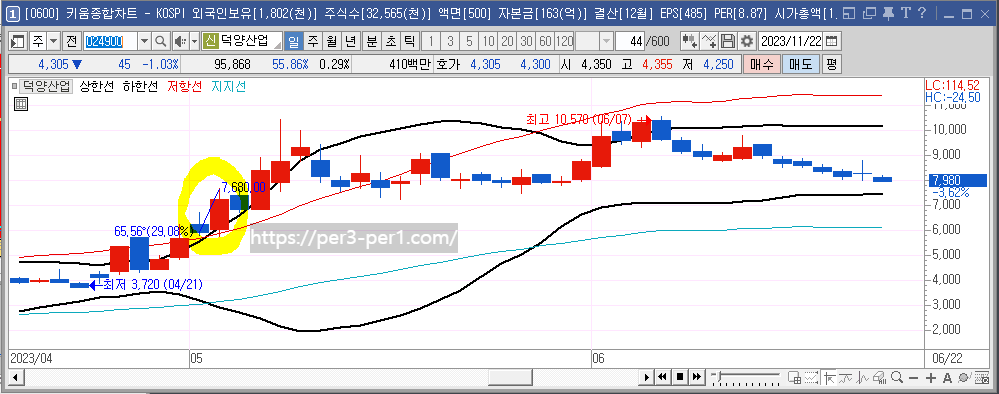The width and height of the screenshot is (999, 394).
Task: Open the dropdown to the right of 120
Action: tap(606, 41)
